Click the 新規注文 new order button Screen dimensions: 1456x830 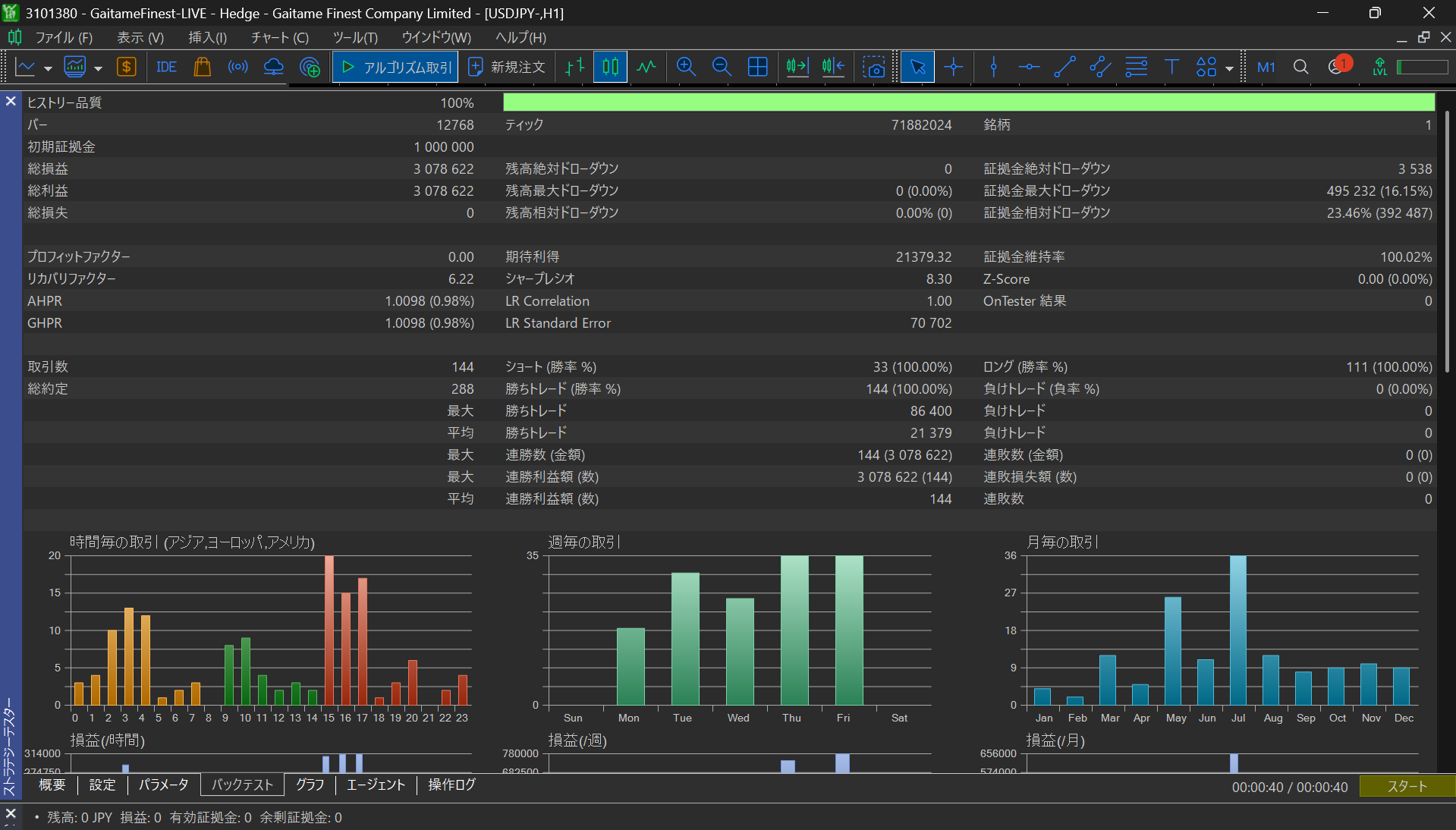[508, 67]
